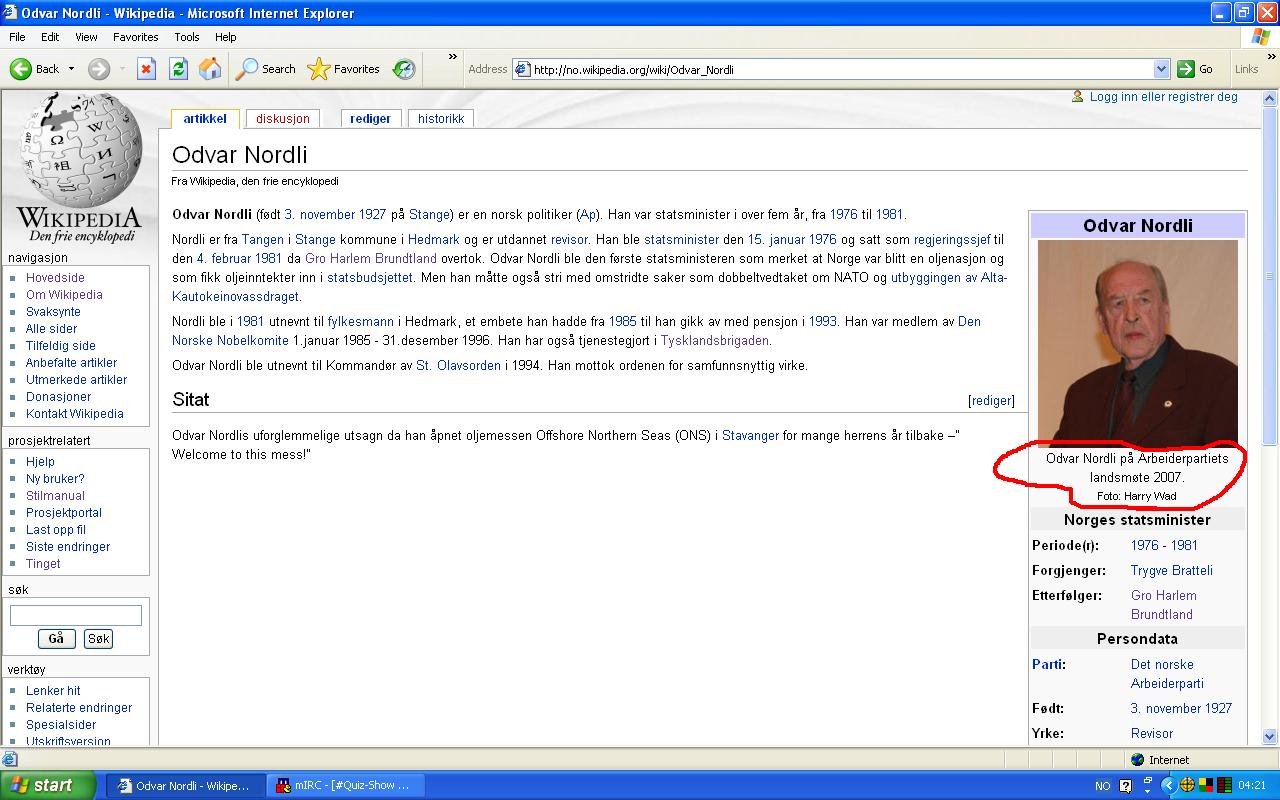
Task: Open the St. Olavsorden link
Action: coord(459,366)
